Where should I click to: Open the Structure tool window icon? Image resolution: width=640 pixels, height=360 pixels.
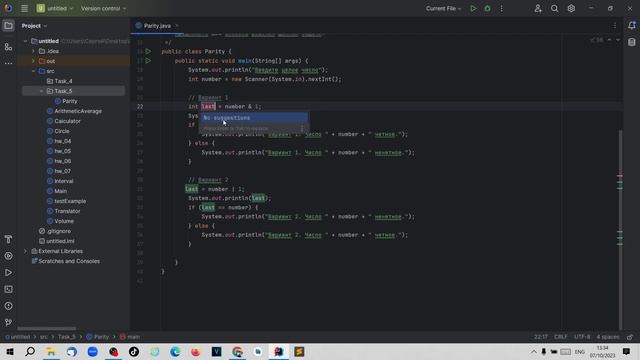pyautogui.click(x=8, y=47)
